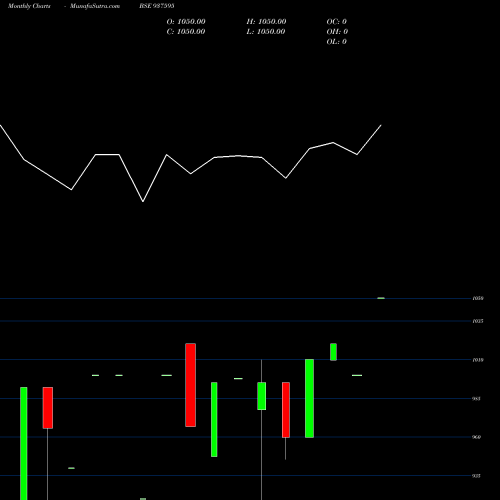Click the 935 price axis label
Image resolution: width=500 pixels, height=500 pixels.
click(477, 476)
